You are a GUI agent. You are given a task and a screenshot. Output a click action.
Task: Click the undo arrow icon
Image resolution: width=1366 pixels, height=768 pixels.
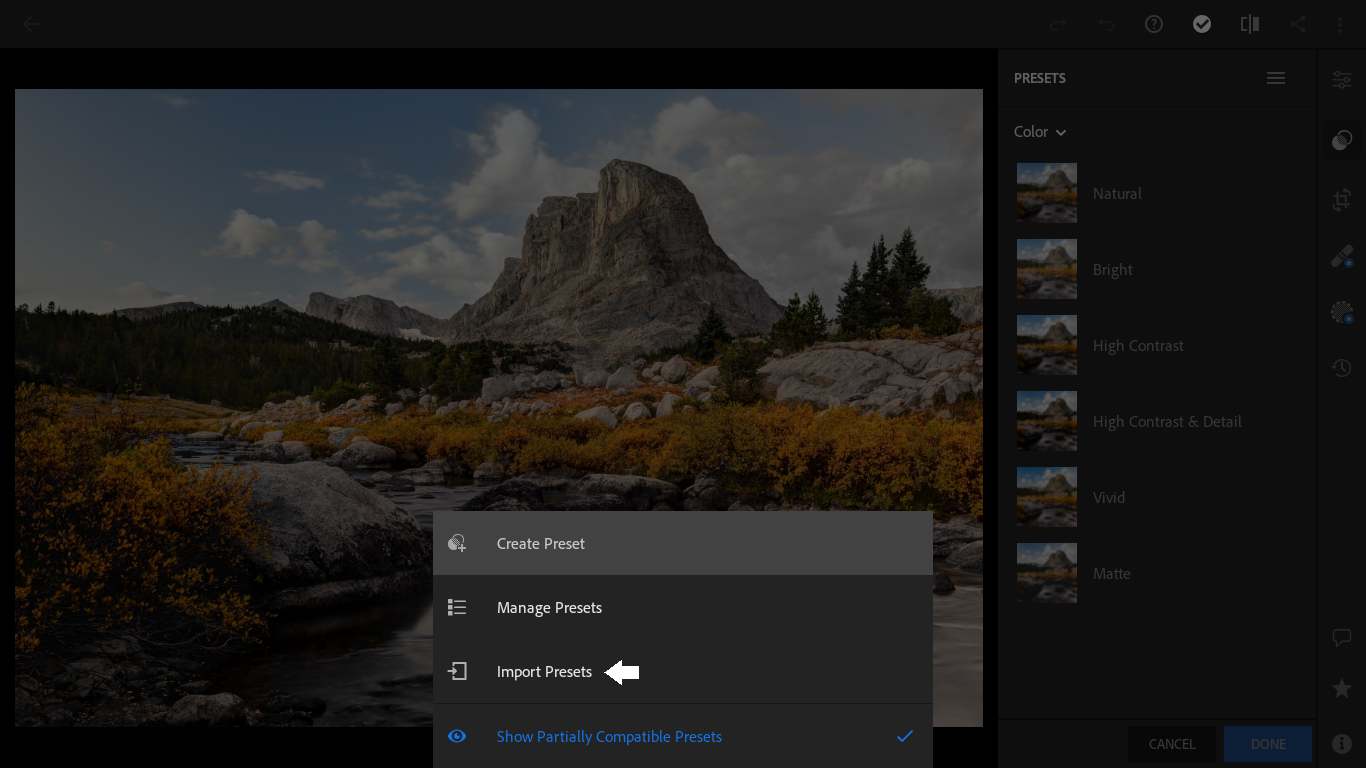tap(1106, 24)
